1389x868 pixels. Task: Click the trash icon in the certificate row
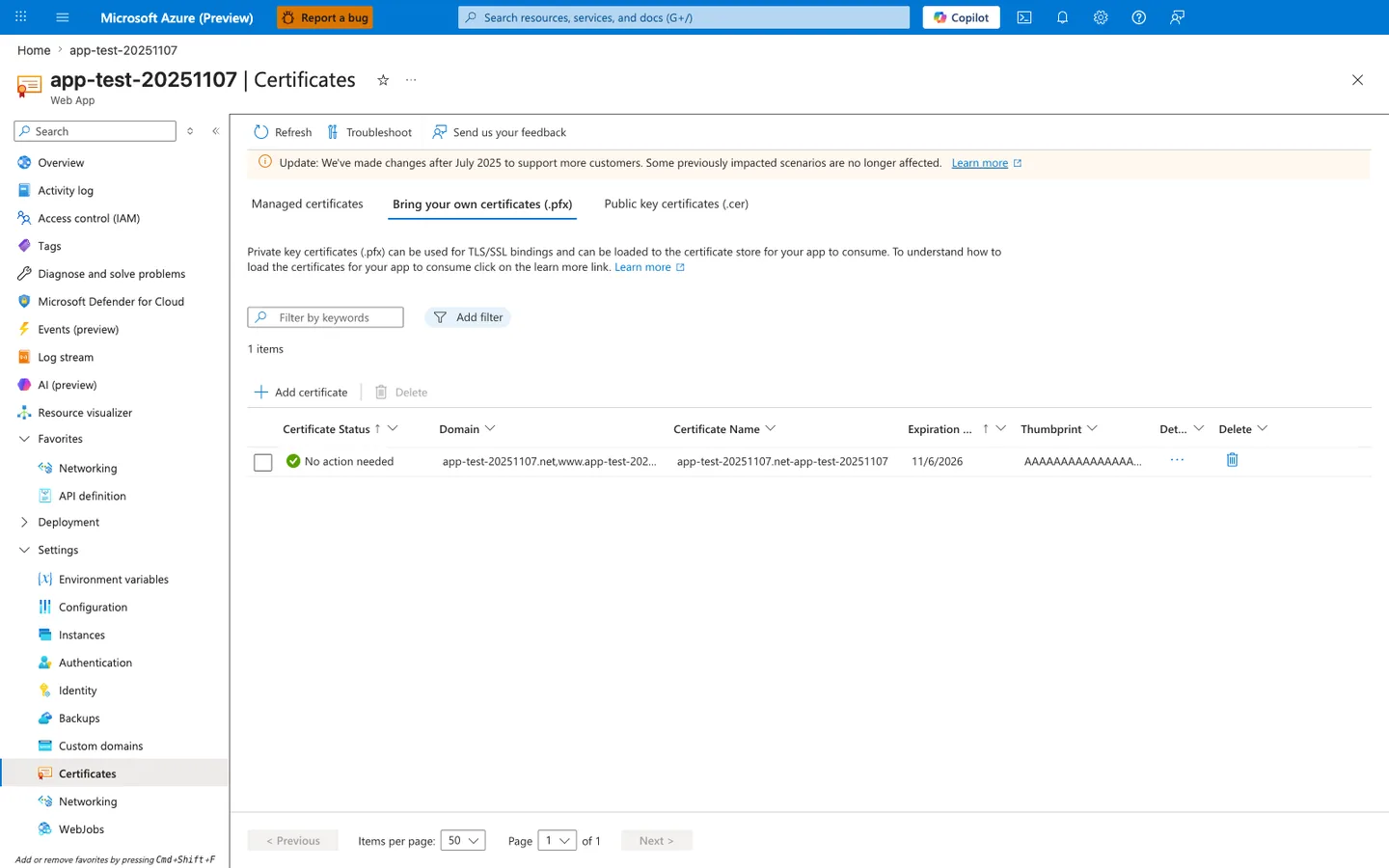(x=1232, y=460)
